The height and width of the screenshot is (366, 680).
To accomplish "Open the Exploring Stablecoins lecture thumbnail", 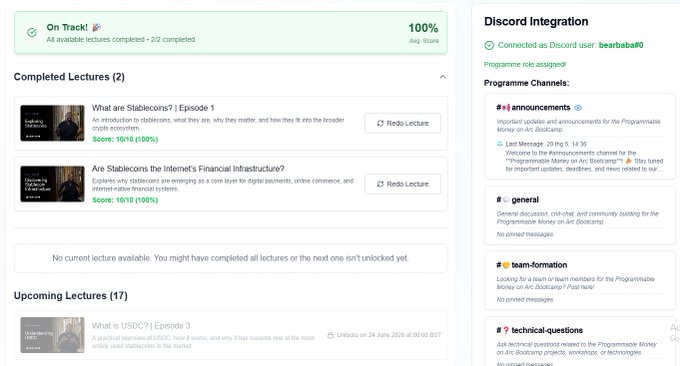I will click(52, 123).
